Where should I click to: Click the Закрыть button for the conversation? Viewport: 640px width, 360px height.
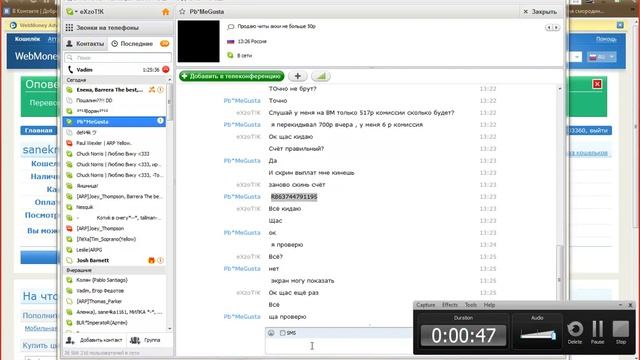[540, 12]
